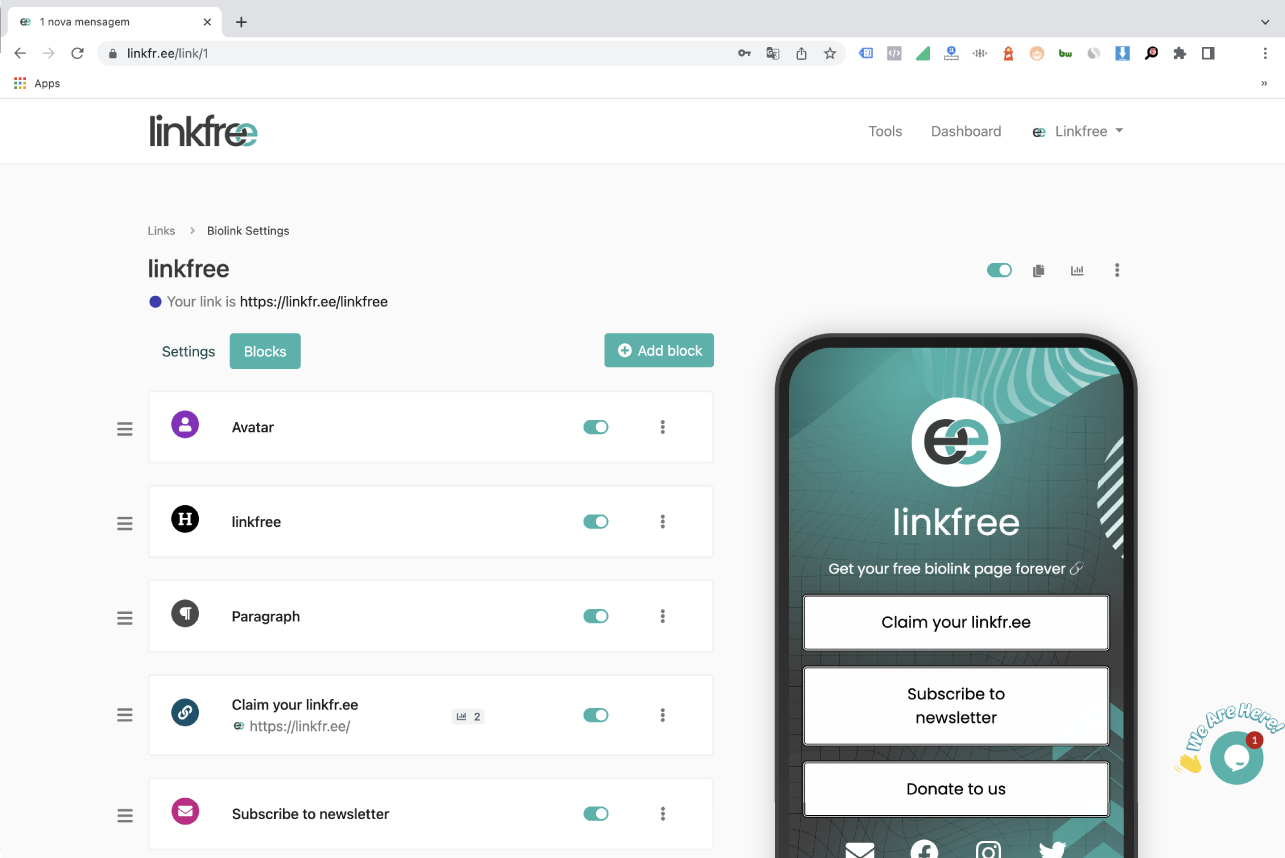Open Subscribe to newsletter block options menu
This screenshot has height=858, width=1285.
coord(663,814)
